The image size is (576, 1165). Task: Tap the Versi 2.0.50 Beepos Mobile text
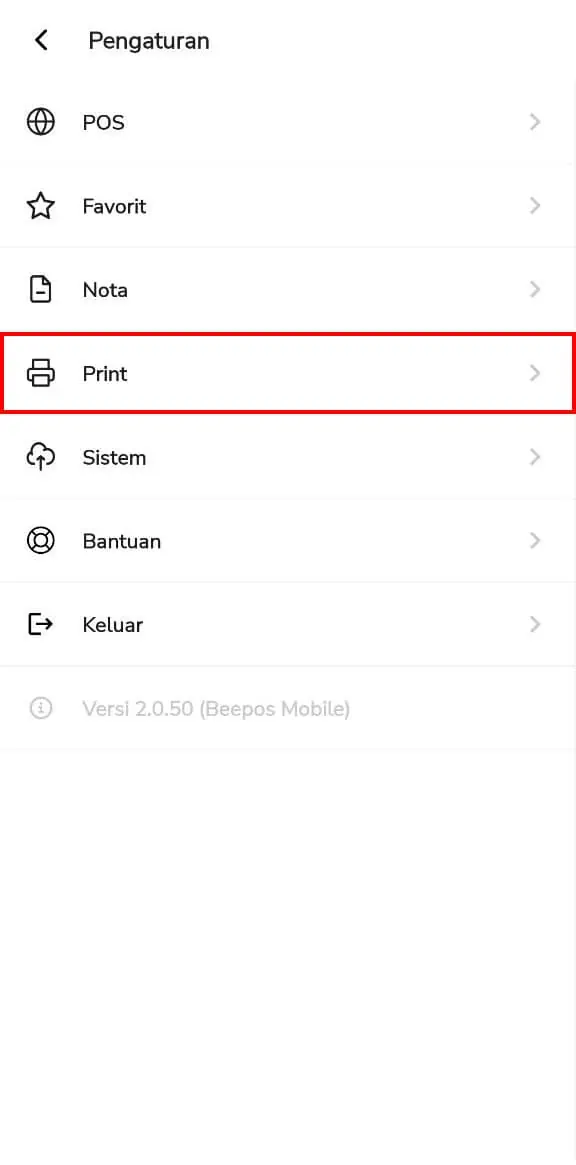point(216,709)
